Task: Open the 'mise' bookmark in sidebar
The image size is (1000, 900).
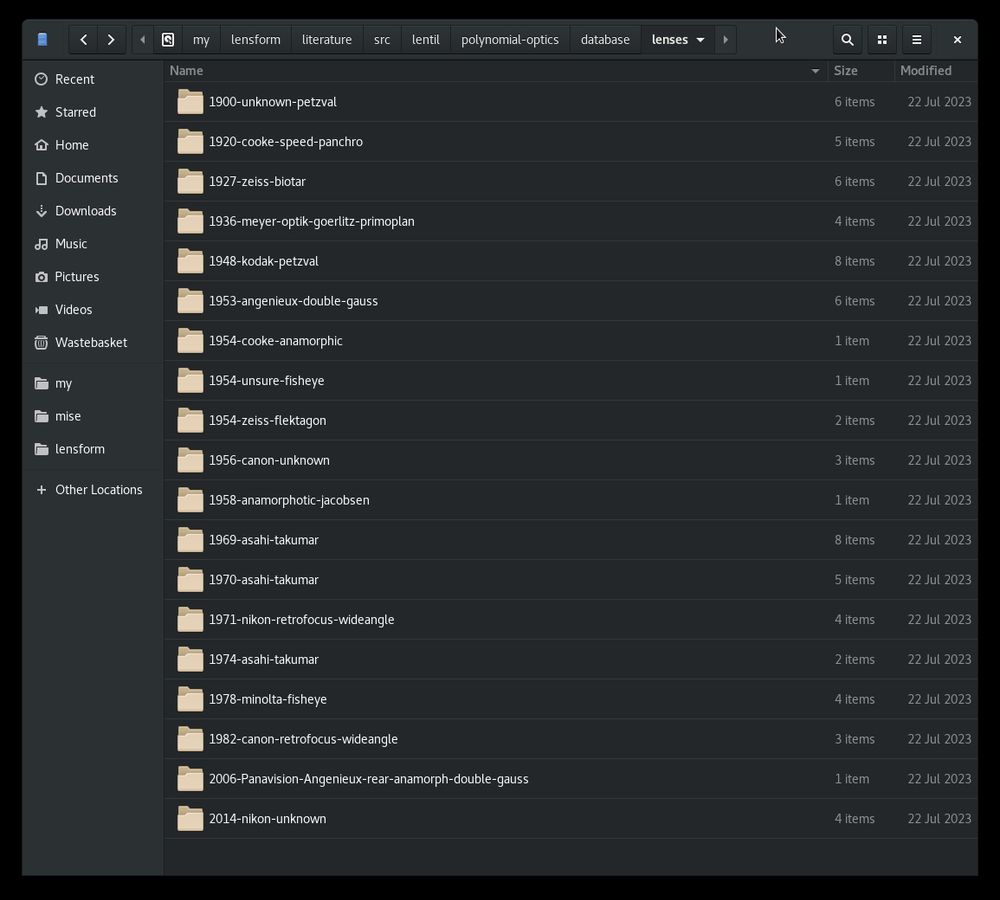Action: [x=92, y=417]
